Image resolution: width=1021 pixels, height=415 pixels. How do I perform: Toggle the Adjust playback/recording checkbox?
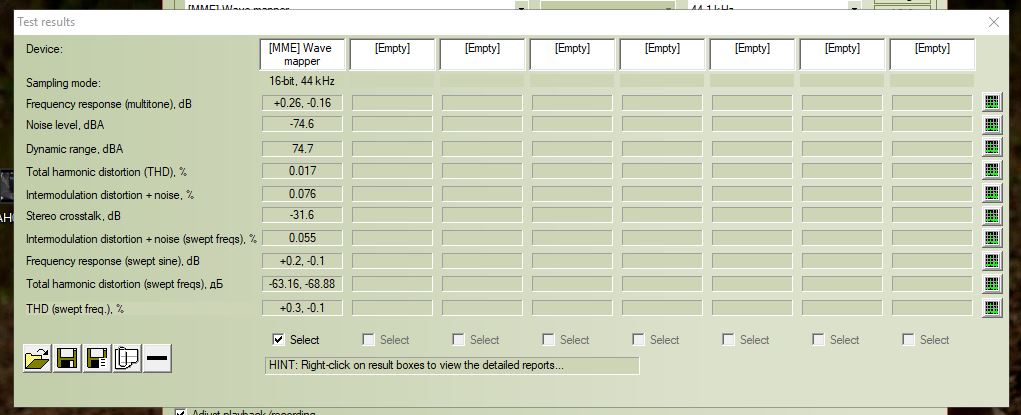181,411
